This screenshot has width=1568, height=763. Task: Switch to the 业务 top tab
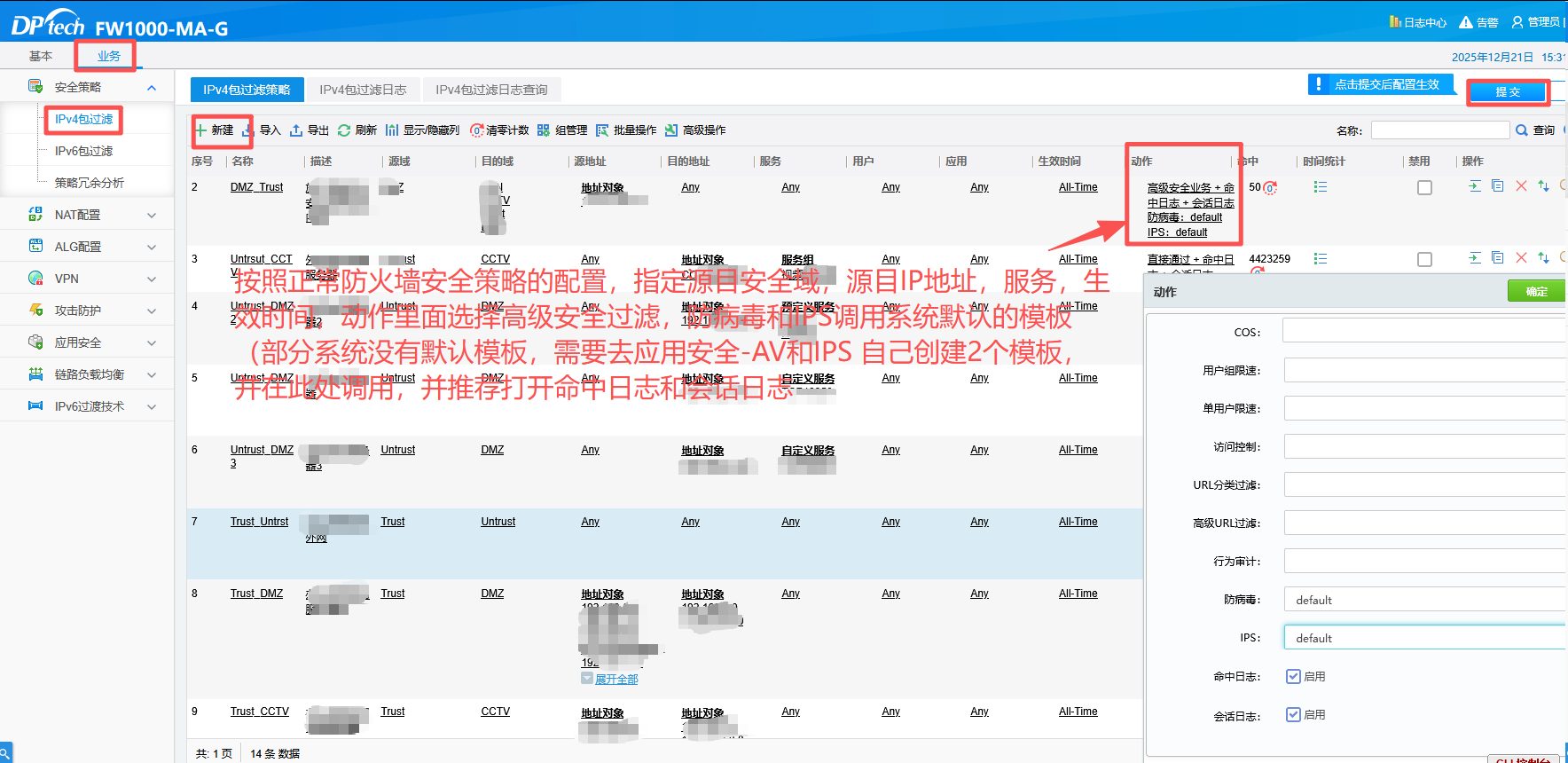(108, 56)
